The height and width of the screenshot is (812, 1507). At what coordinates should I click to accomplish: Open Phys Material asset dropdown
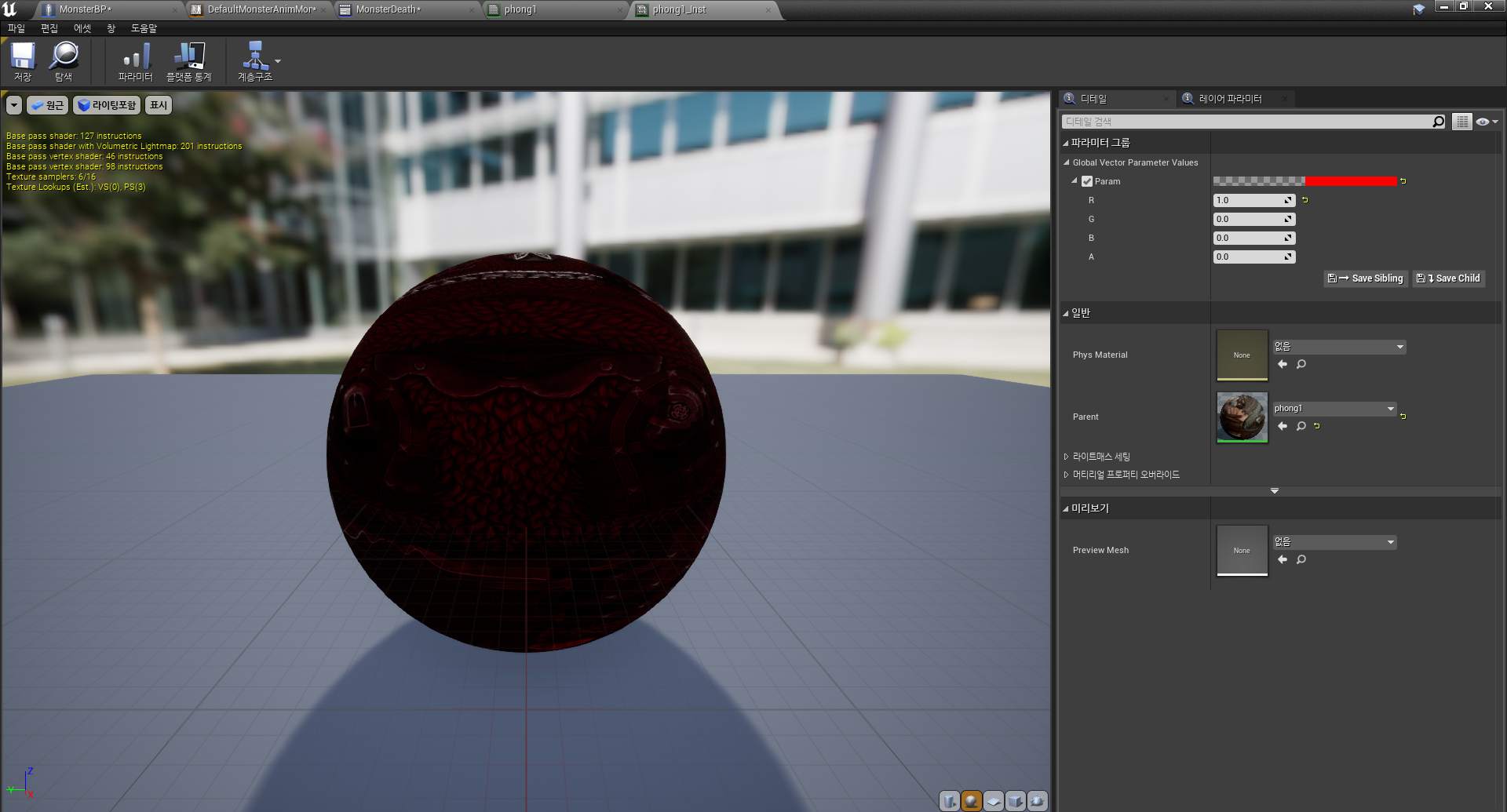pyautogui.click(x=1339, y=347)
